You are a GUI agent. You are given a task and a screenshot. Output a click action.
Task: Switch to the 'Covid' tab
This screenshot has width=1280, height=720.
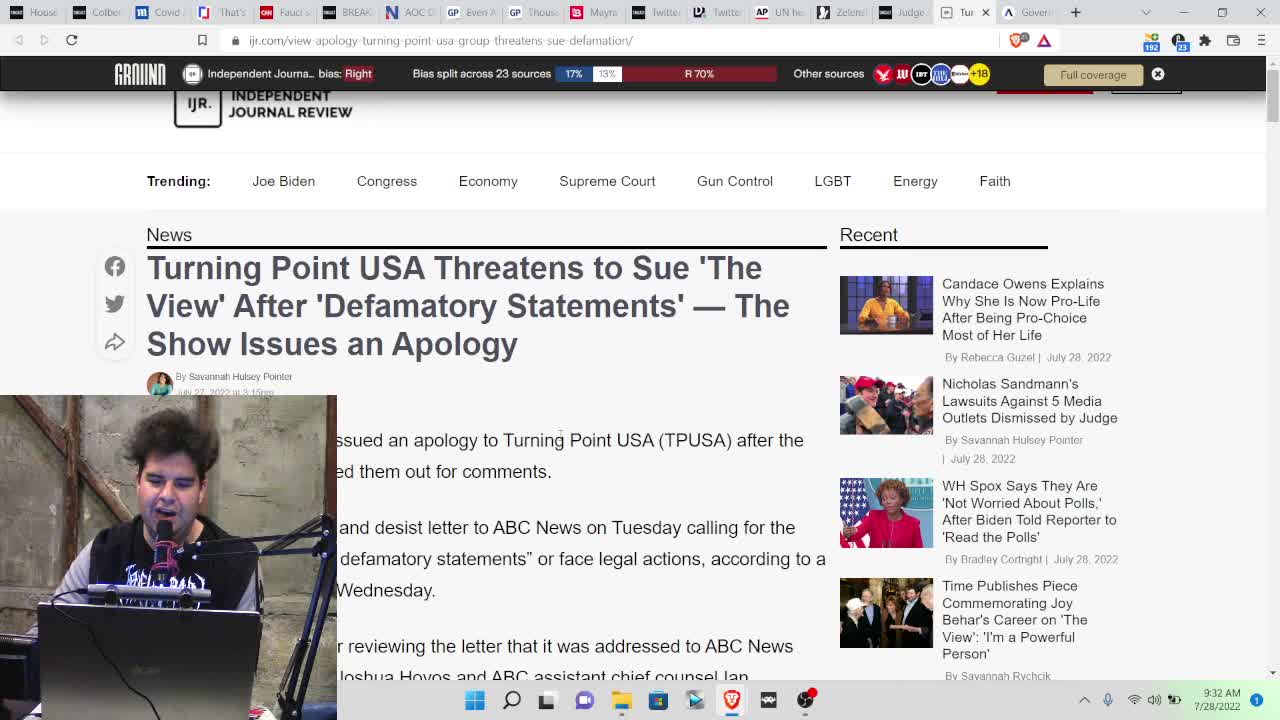point(159,13)
